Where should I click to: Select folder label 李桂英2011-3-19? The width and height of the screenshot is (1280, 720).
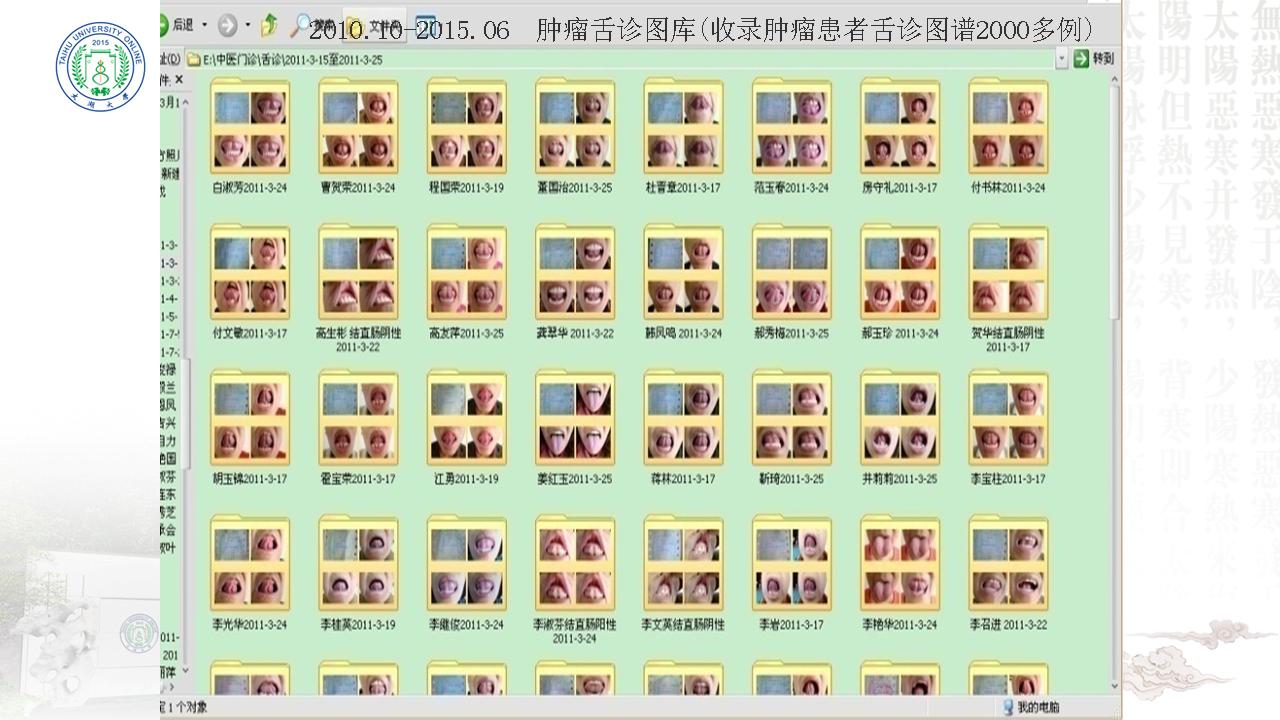[358, 625]
